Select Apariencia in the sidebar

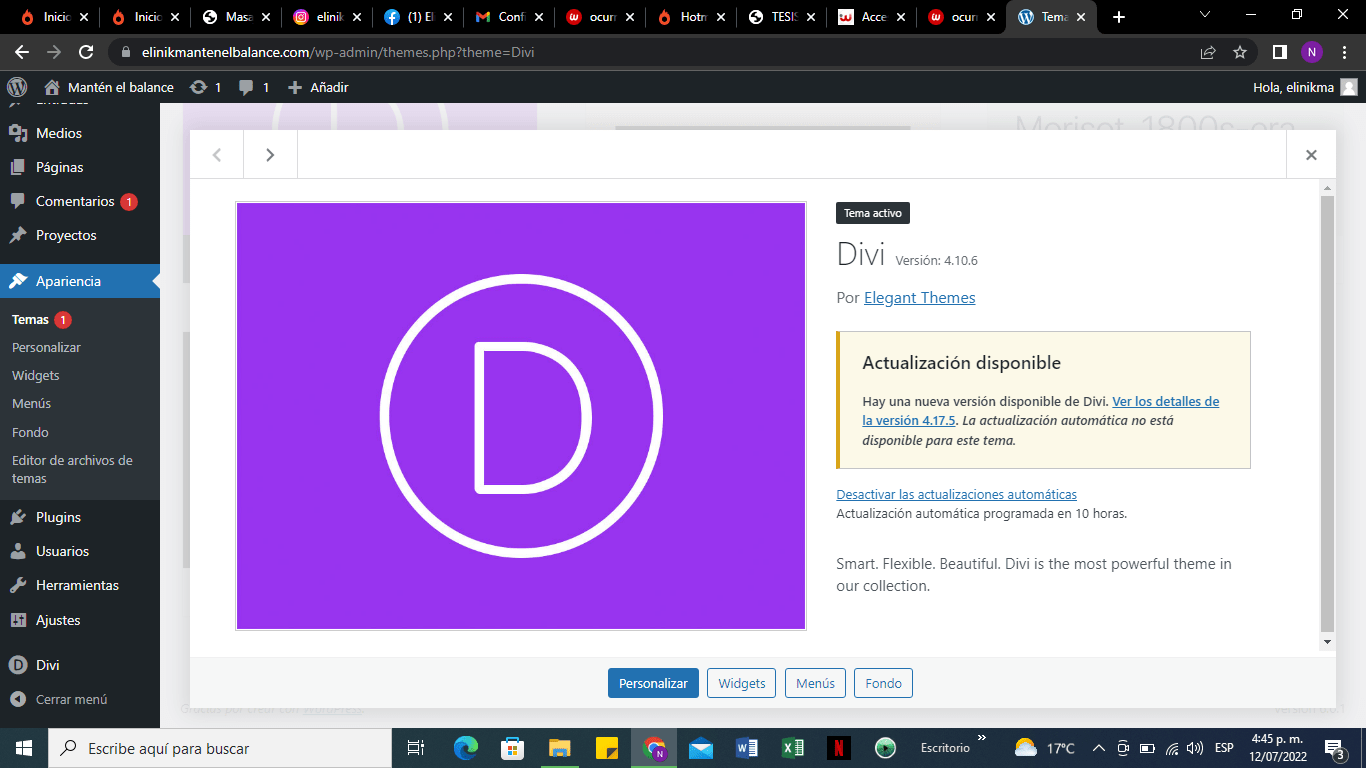click(80, 281)
